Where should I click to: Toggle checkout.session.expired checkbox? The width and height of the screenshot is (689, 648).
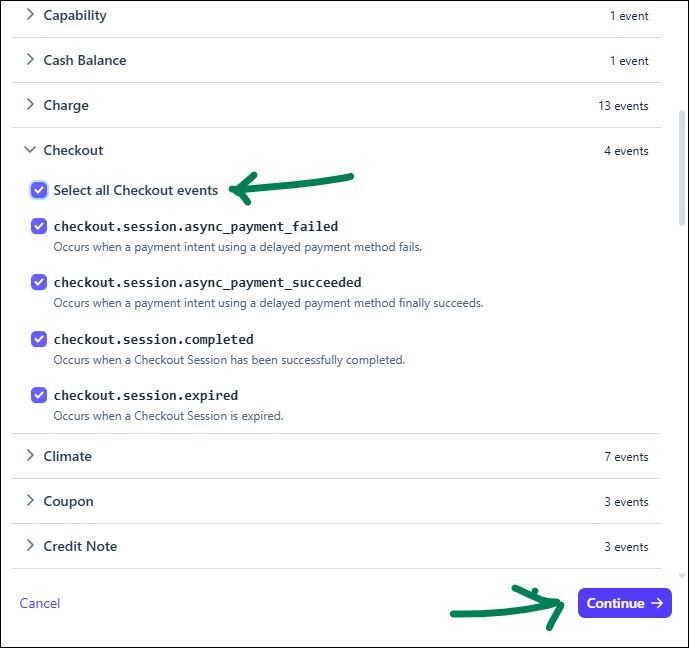39,394
